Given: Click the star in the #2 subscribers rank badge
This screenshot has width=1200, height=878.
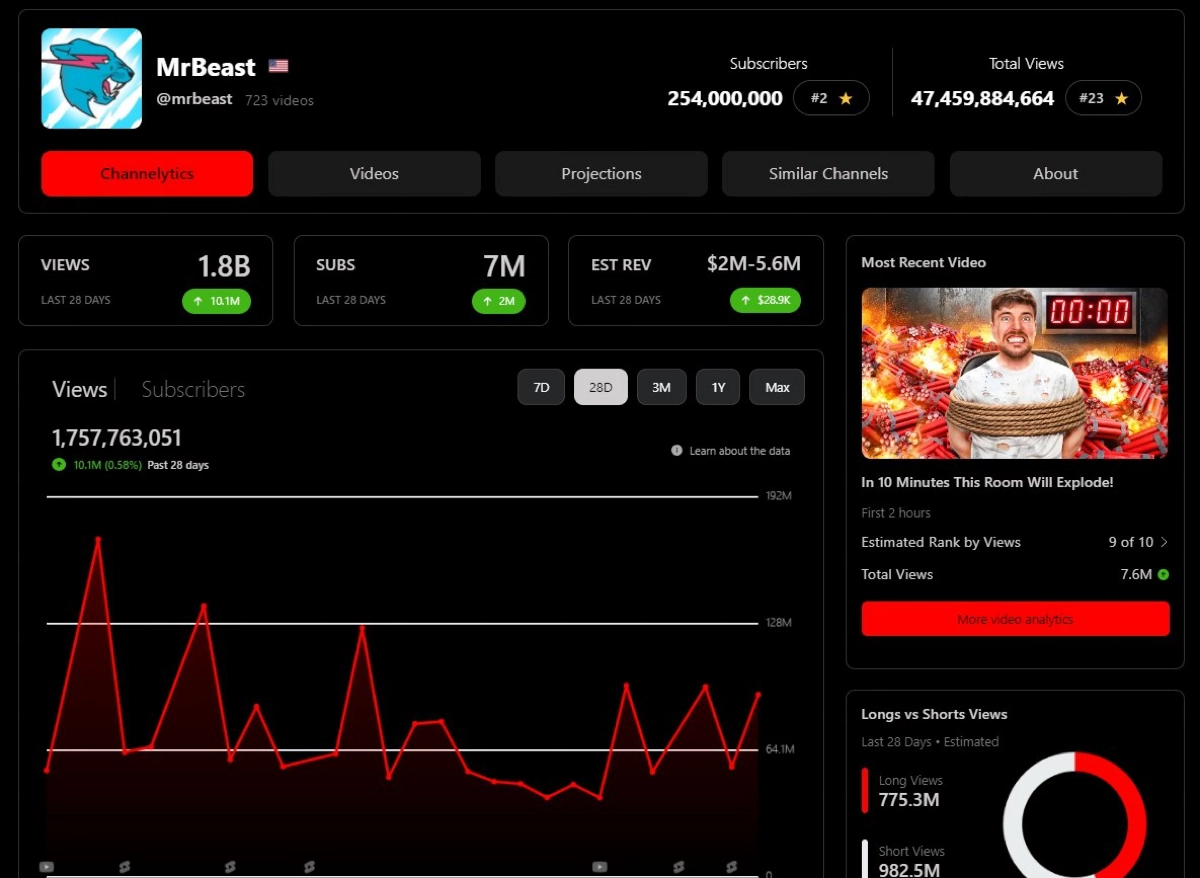Looking at the screenshot, I should [x=845, y=98].
